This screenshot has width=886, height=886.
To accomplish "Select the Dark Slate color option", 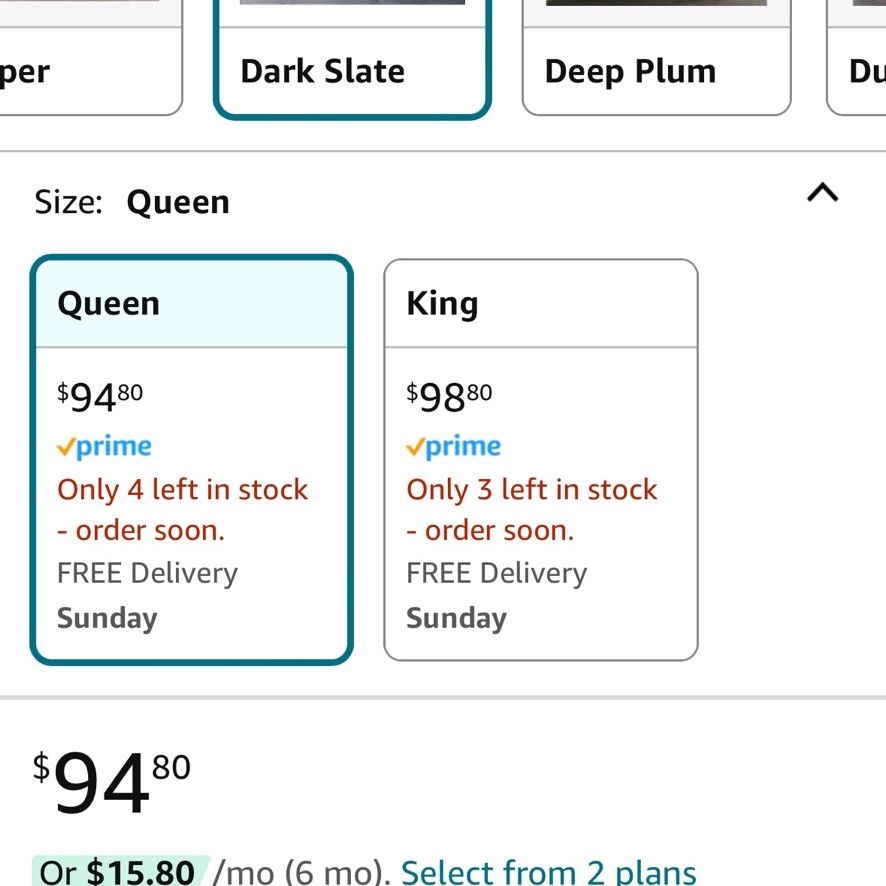I will [352, 57].
